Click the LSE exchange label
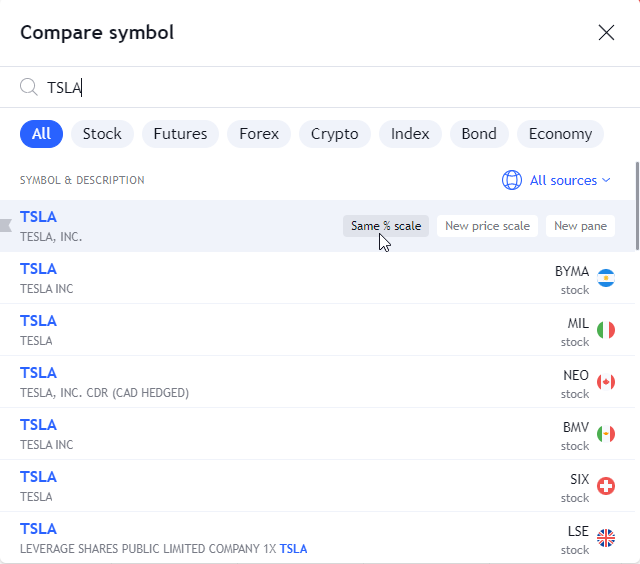Viewport: 640px width, 564px height. [x=578, y=531]
